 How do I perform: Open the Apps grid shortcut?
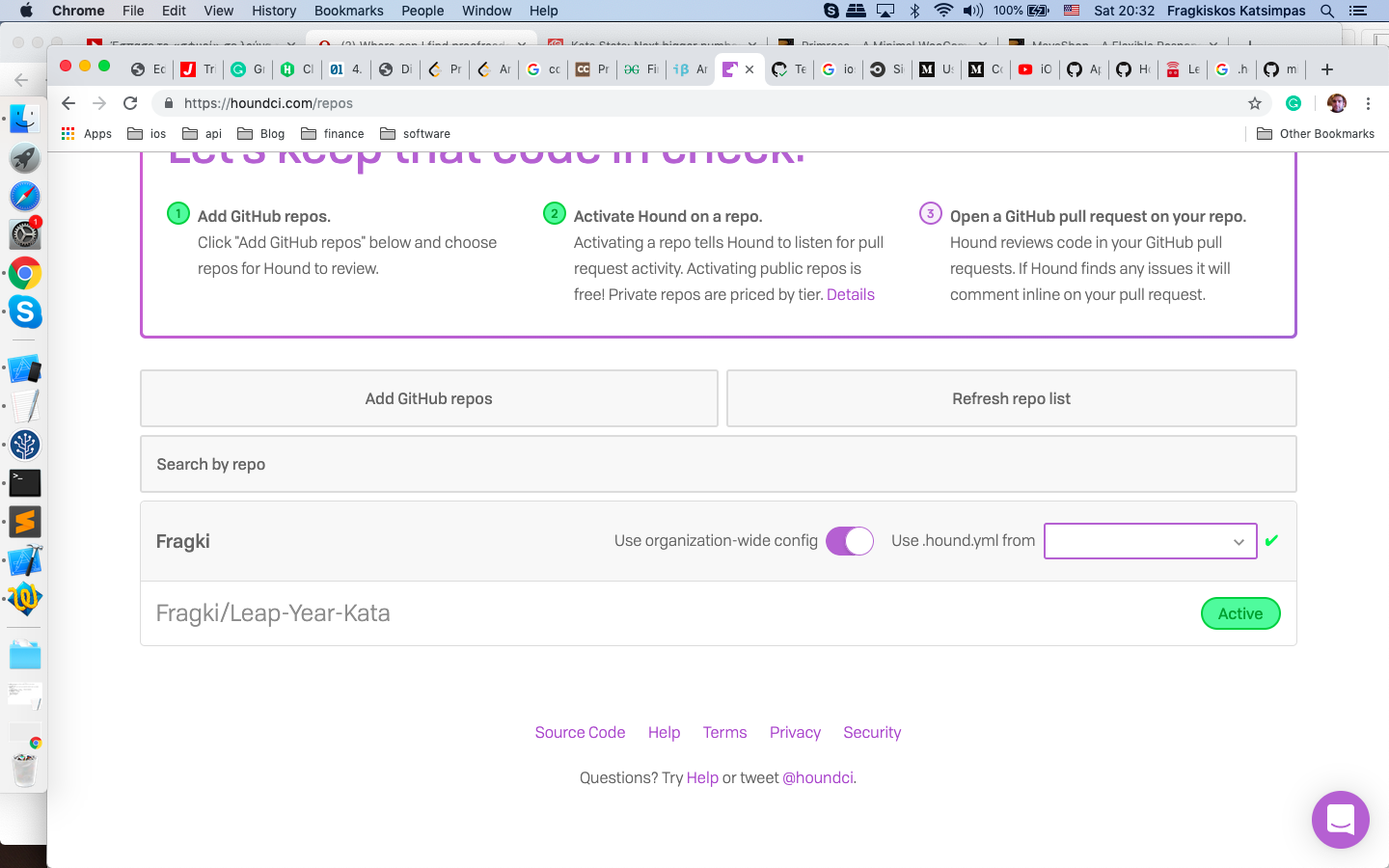(86, 134)
